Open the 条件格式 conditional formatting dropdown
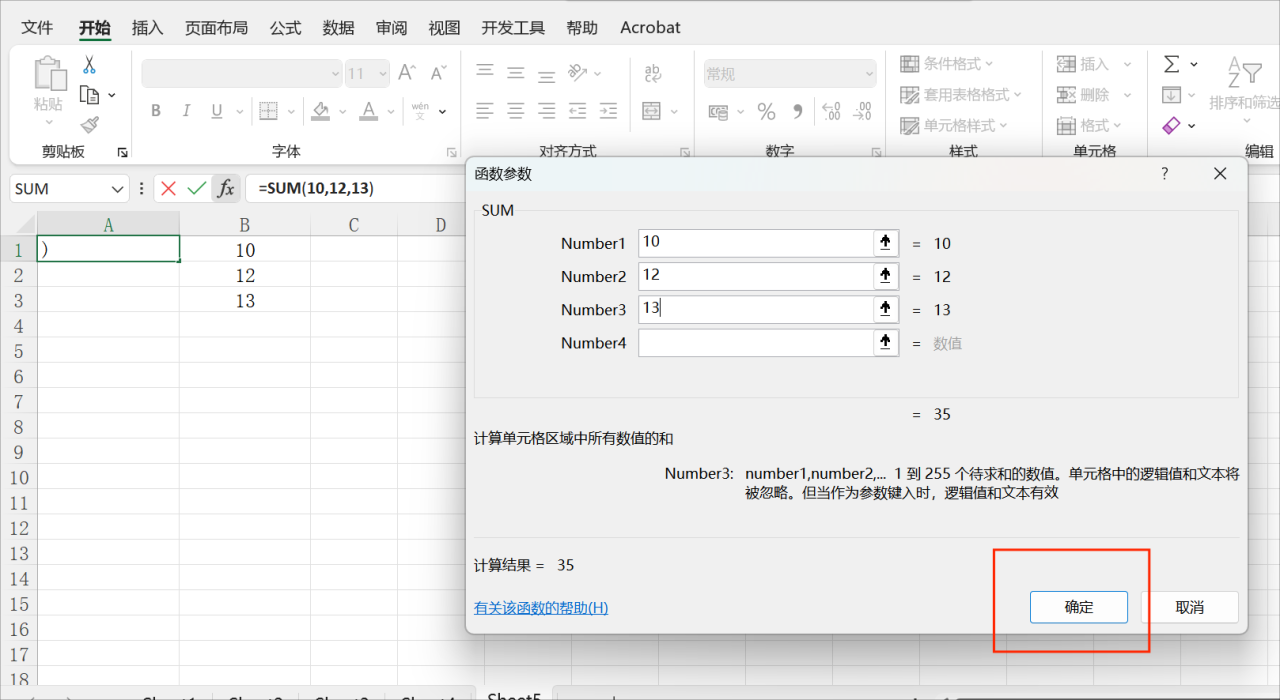Screen dimensions: 1280x700 [947, 64]
